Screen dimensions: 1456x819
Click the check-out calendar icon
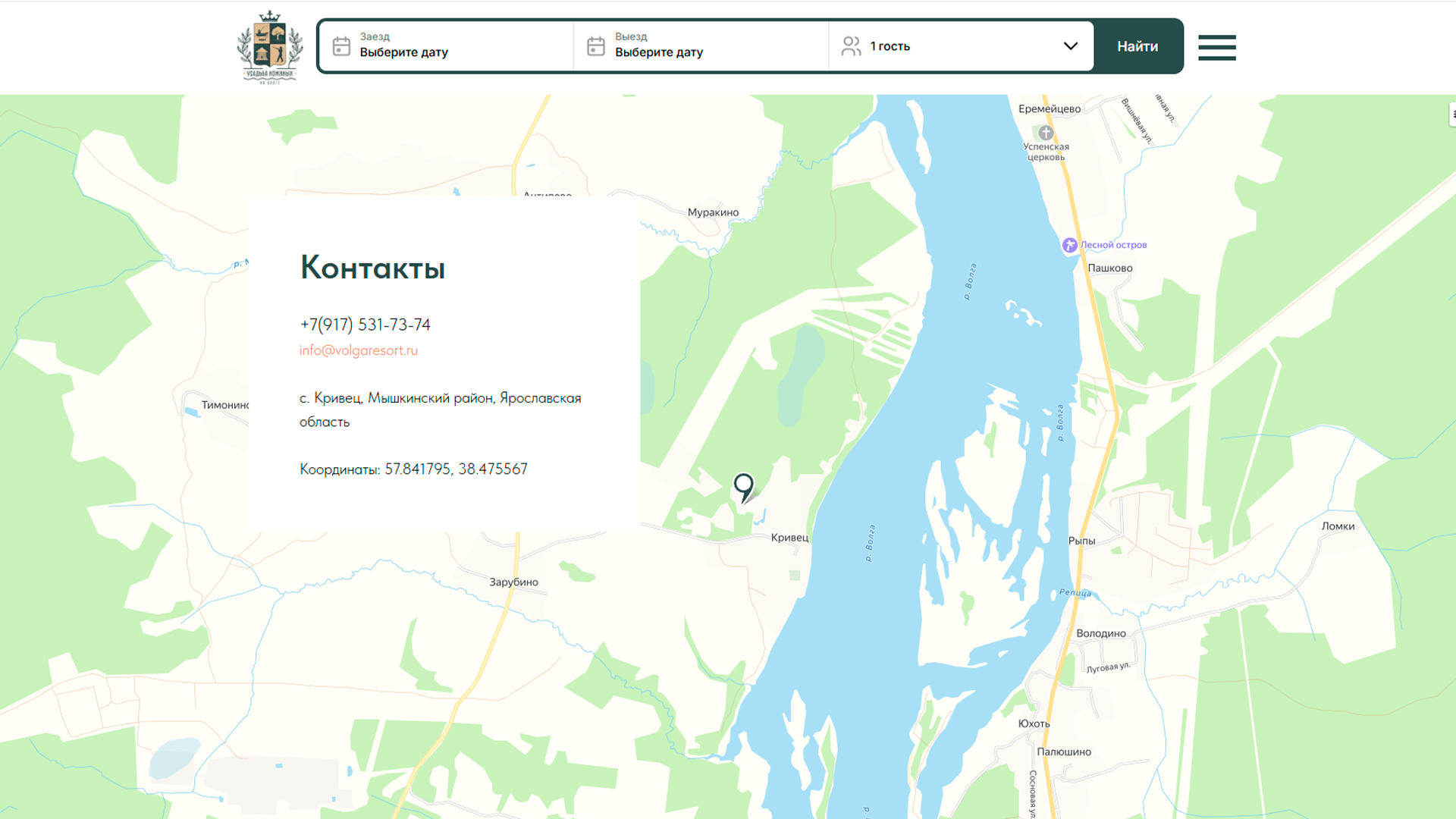click(x=596, y=46)
